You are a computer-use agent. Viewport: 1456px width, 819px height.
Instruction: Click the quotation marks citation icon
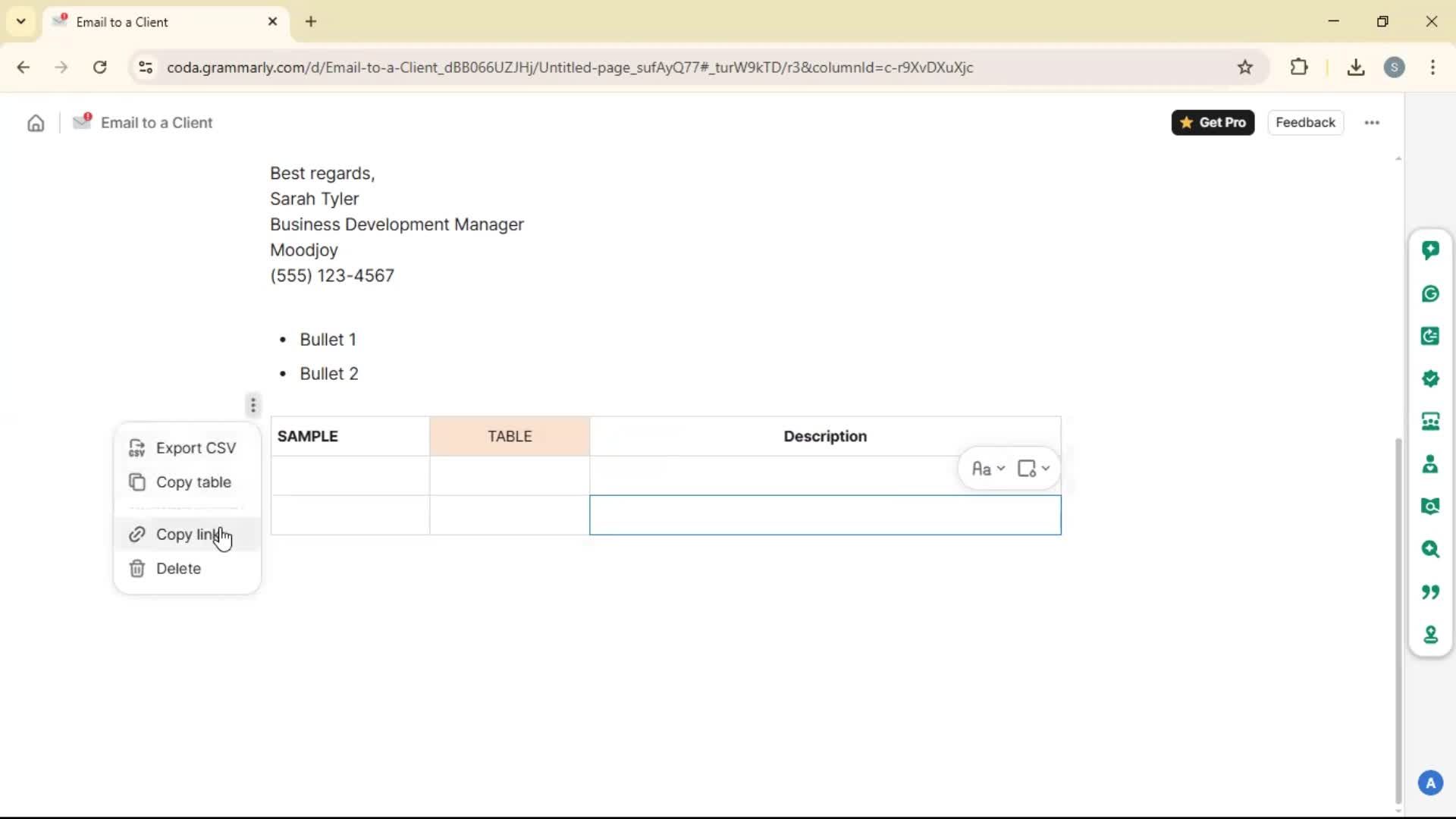tap(1430, 591)
